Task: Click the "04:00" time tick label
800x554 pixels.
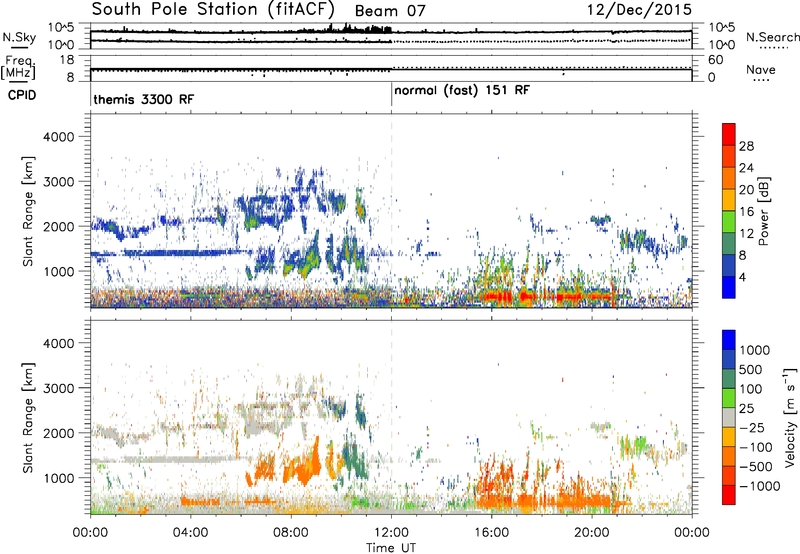Action: (x=190, y=533)
